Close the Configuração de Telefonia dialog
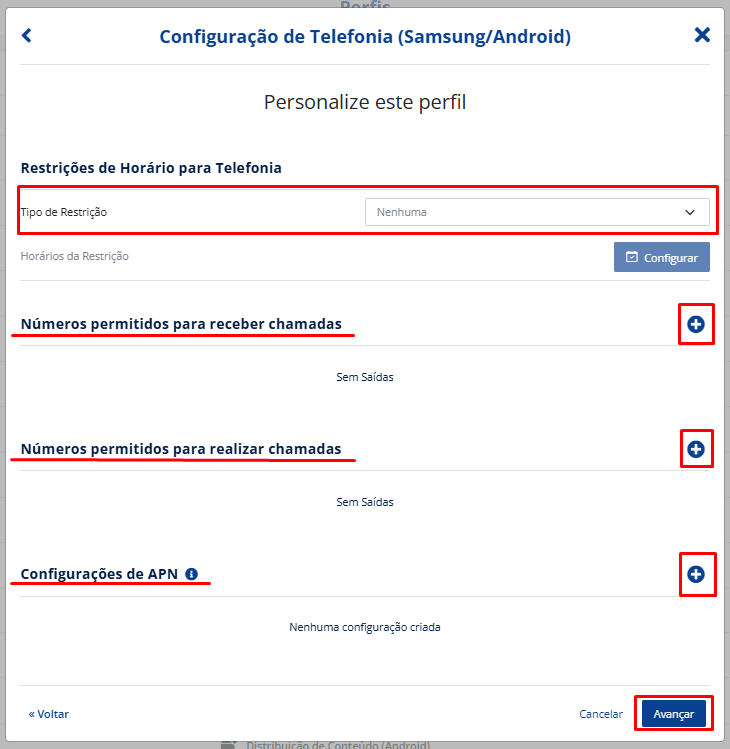 702,35
